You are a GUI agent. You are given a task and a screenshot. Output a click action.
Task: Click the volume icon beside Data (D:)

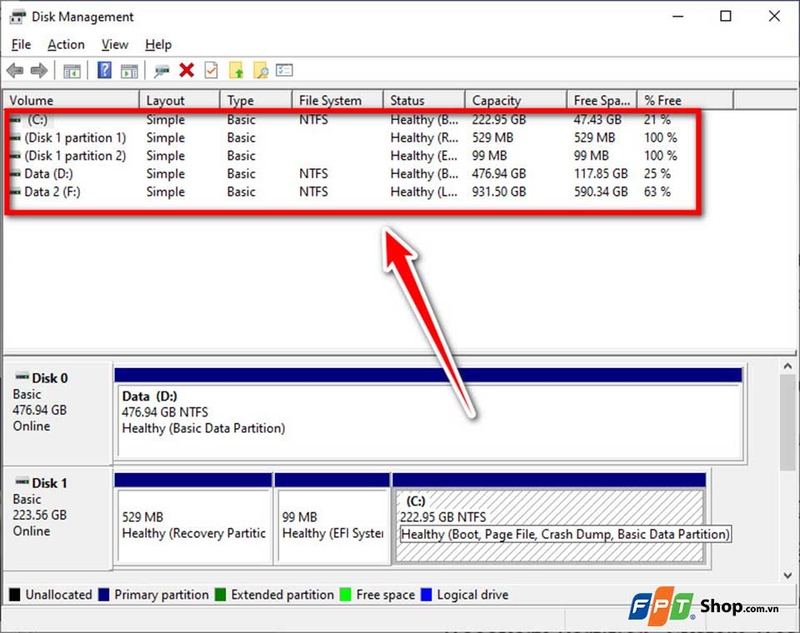click(x=16, y=174)
